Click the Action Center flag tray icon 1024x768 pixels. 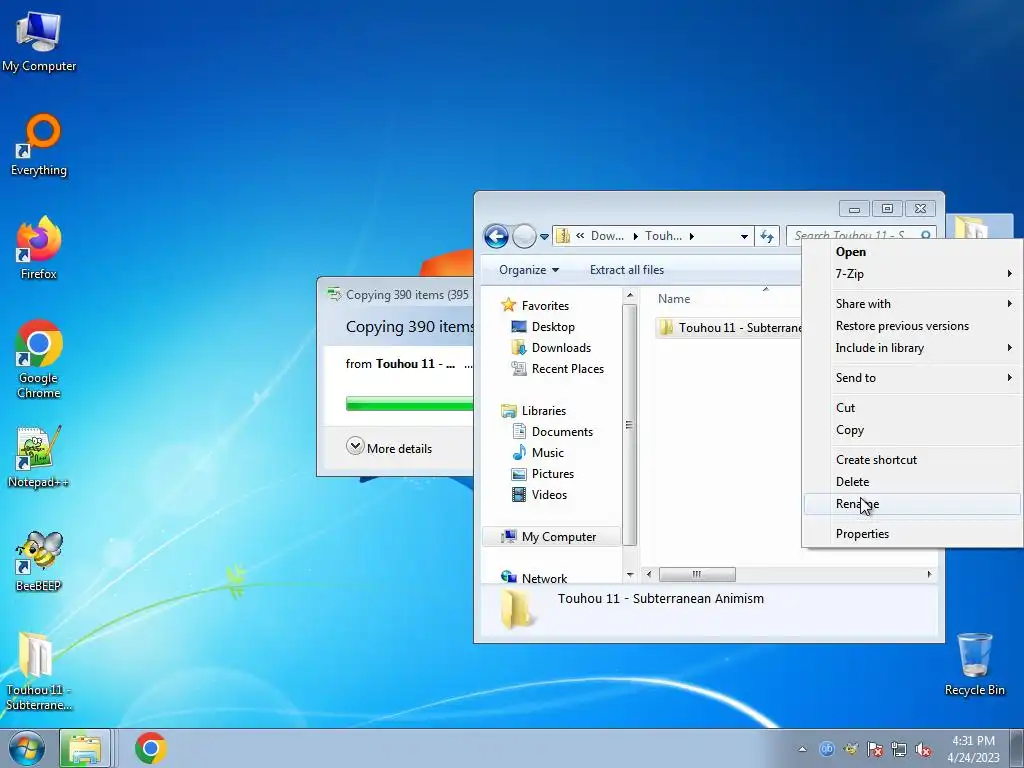[874, 749]
